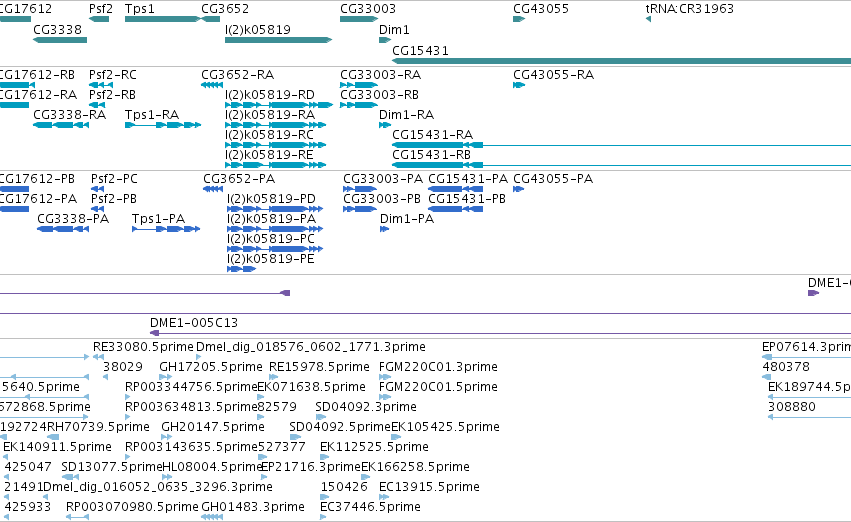
Task: Click the HL08004.5prime label
Action: point(212,467)
